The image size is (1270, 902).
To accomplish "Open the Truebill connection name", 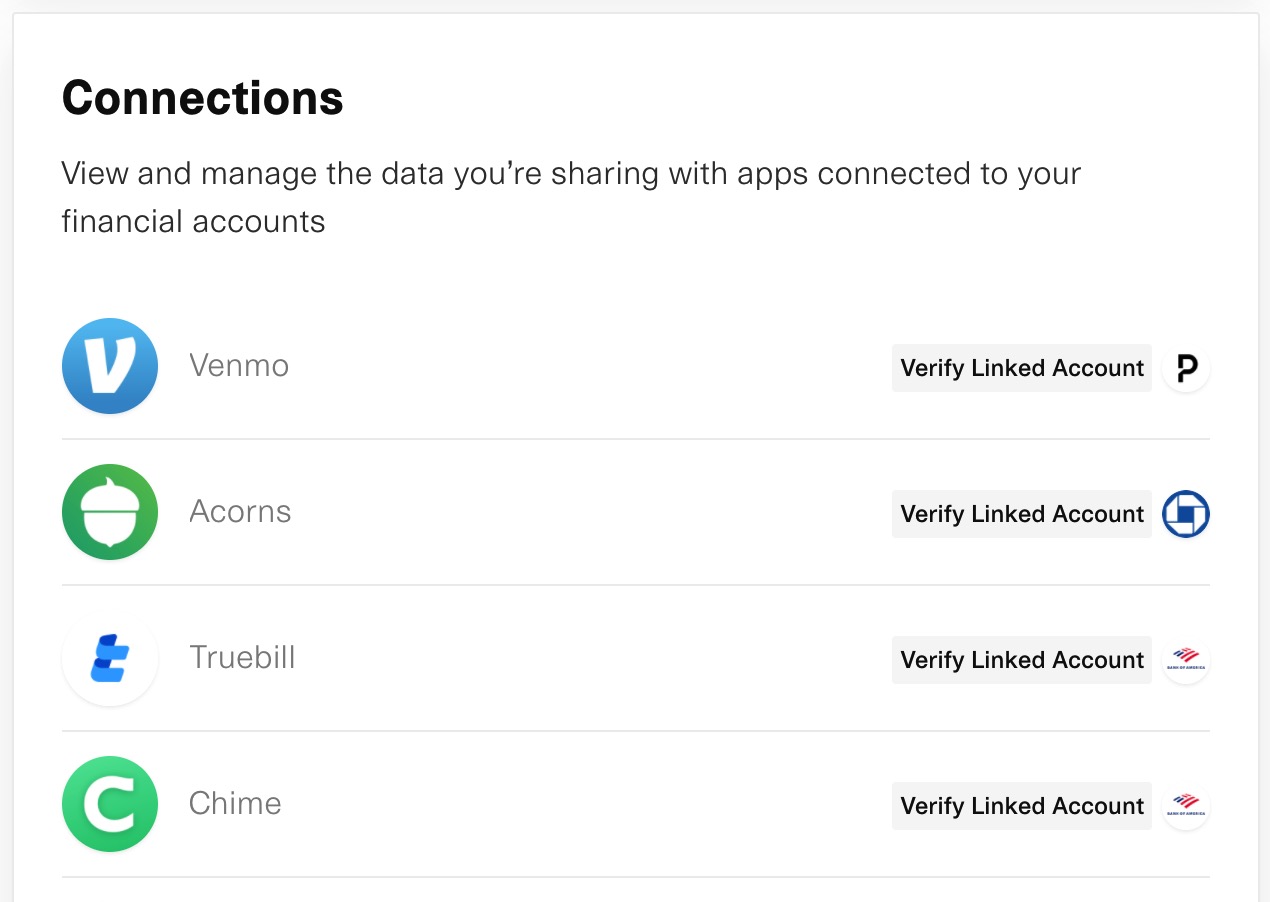I will [242, 658].
